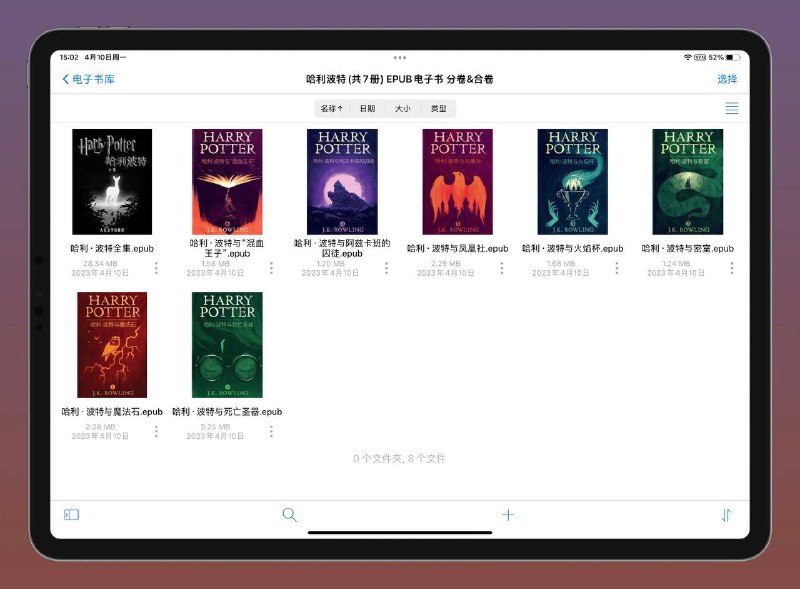Open three-dot menu for 哈利·波特与魔法石.epub
Image resolution: width=800 pixels, height=589 pixels.
coord(156,432)
